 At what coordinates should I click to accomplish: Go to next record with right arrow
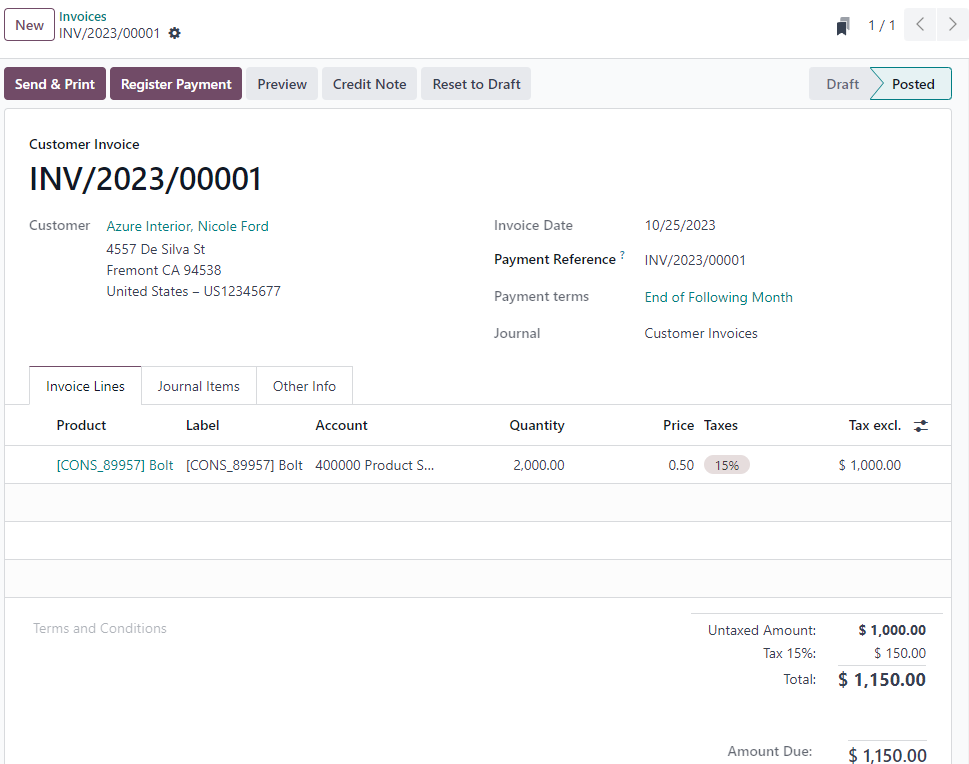coord(953,25)
